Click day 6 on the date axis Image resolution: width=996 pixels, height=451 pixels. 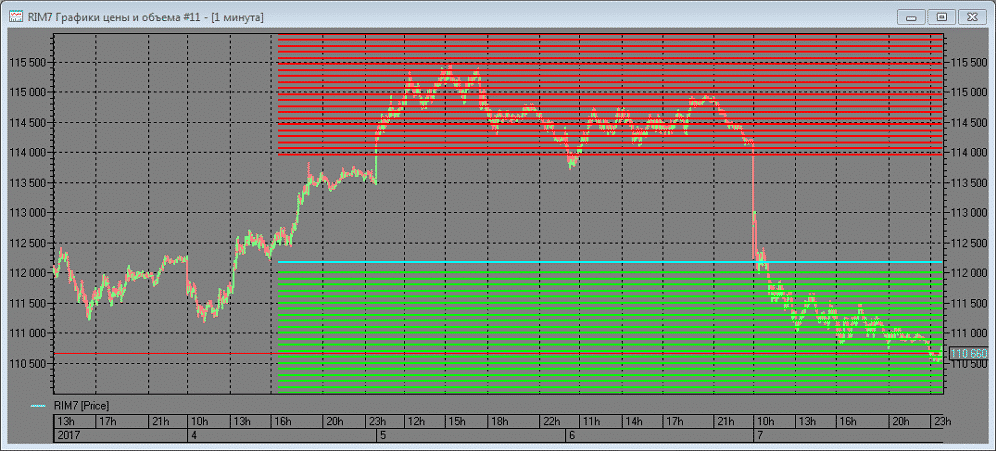(x=570, y=436)
